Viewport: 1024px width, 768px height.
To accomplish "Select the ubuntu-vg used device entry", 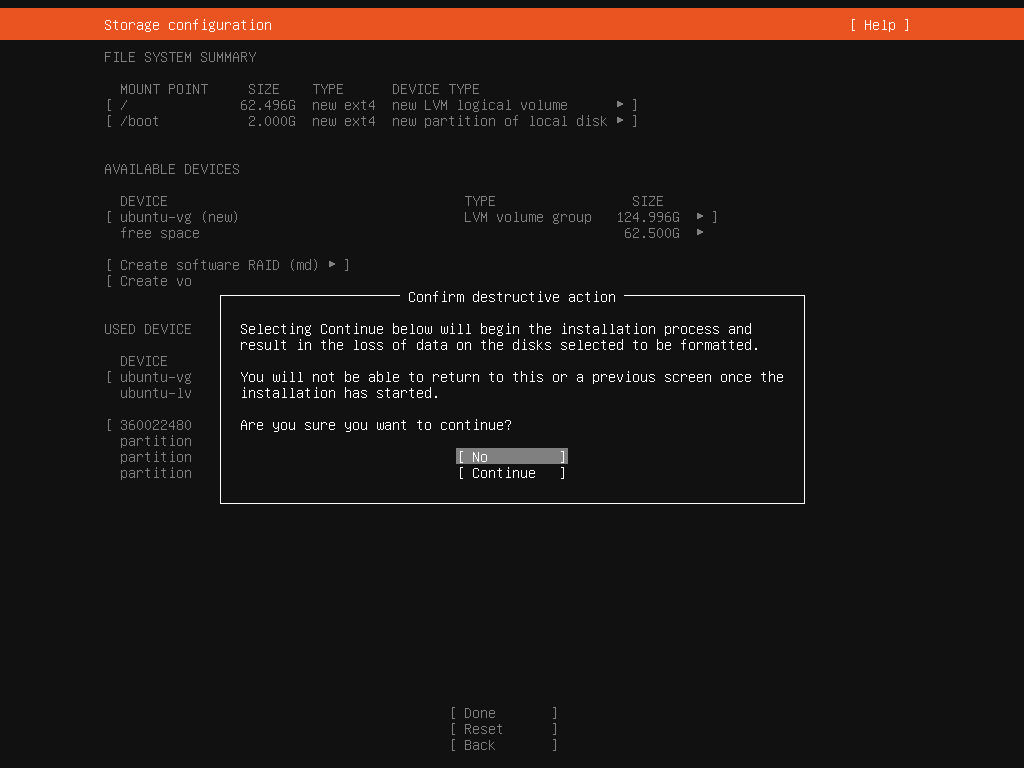I will coord(155,377).
